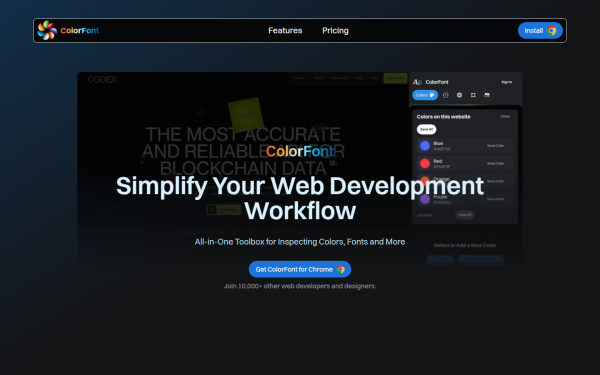Click the Aa ColorFont logo in extension panel
The height and width of the screenshot is (375, 600).
417,82
